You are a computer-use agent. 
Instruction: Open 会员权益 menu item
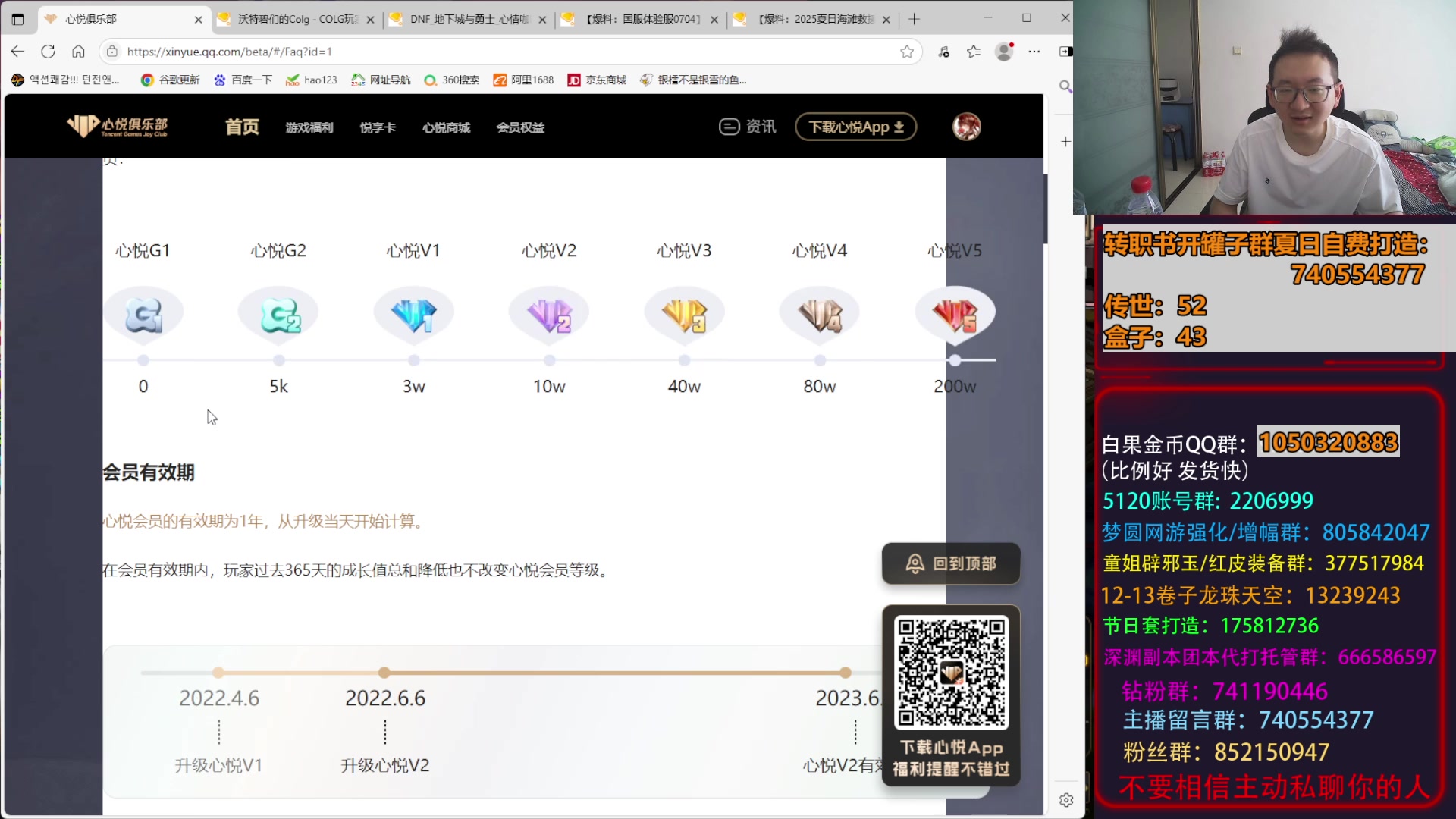click(x=520, y=127)
